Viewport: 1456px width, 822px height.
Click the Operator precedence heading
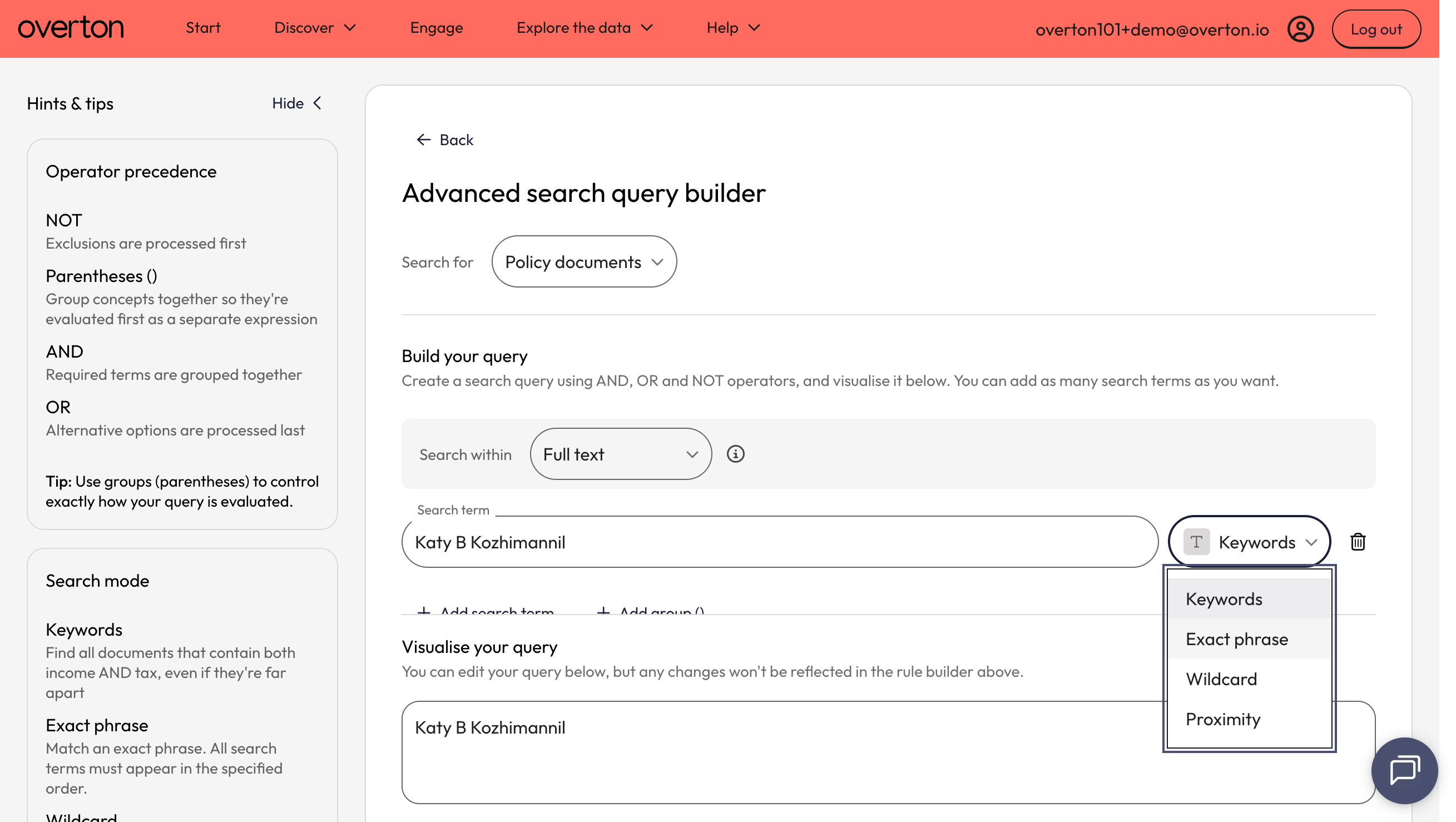click(131, 171)
